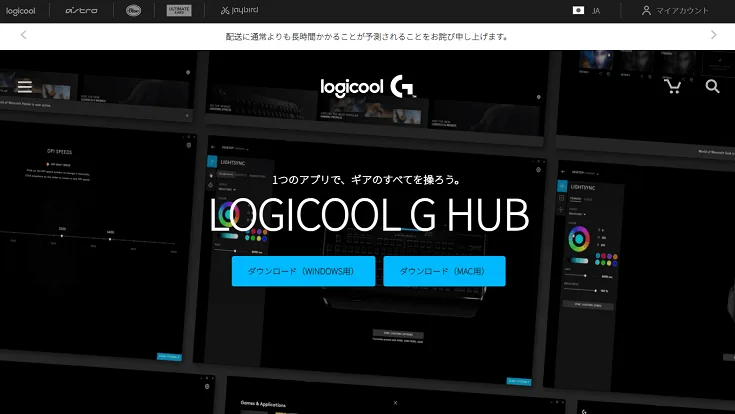This screenshot has width=735, height=414.
Task: Open the Astro brand link
Action: point(82,10)
